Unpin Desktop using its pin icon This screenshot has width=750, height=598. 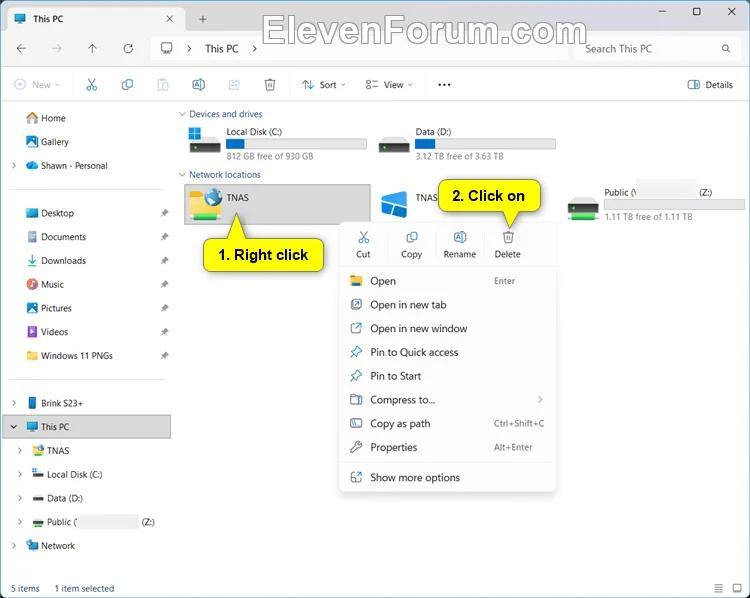[x=165, y=213]
